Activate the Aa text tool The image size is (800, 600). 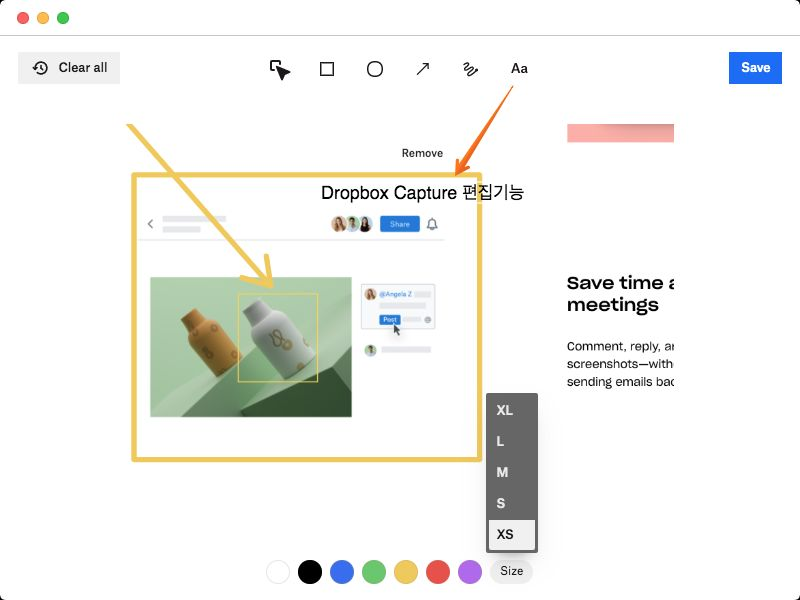(x=519, y=68)
